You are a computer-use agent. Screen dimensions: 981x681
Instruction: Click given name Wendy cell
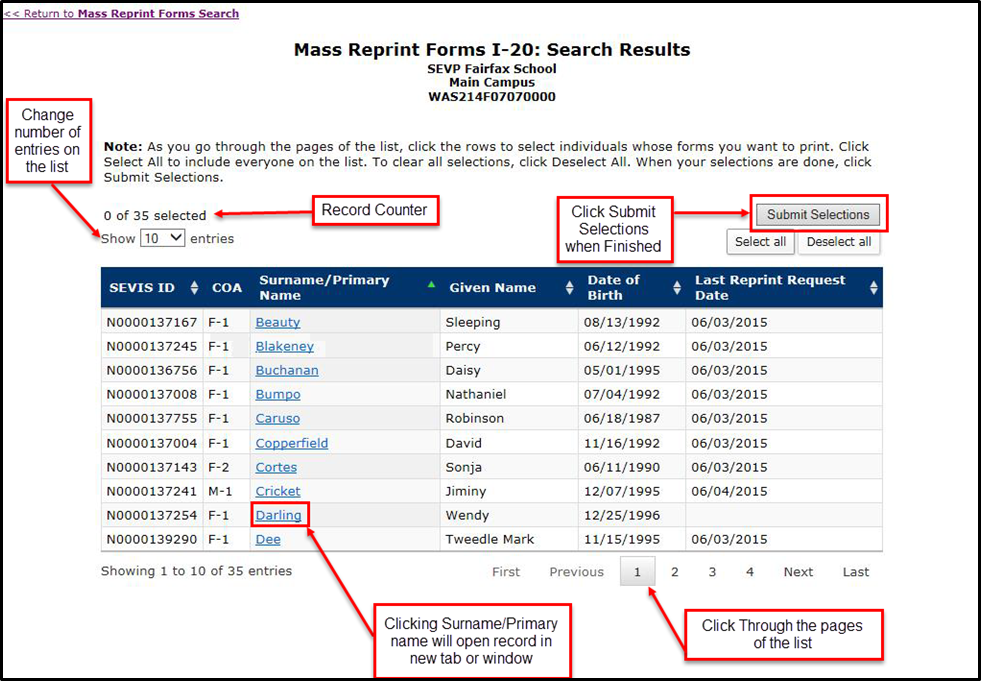pyautogui.click(x=509, y=515)
